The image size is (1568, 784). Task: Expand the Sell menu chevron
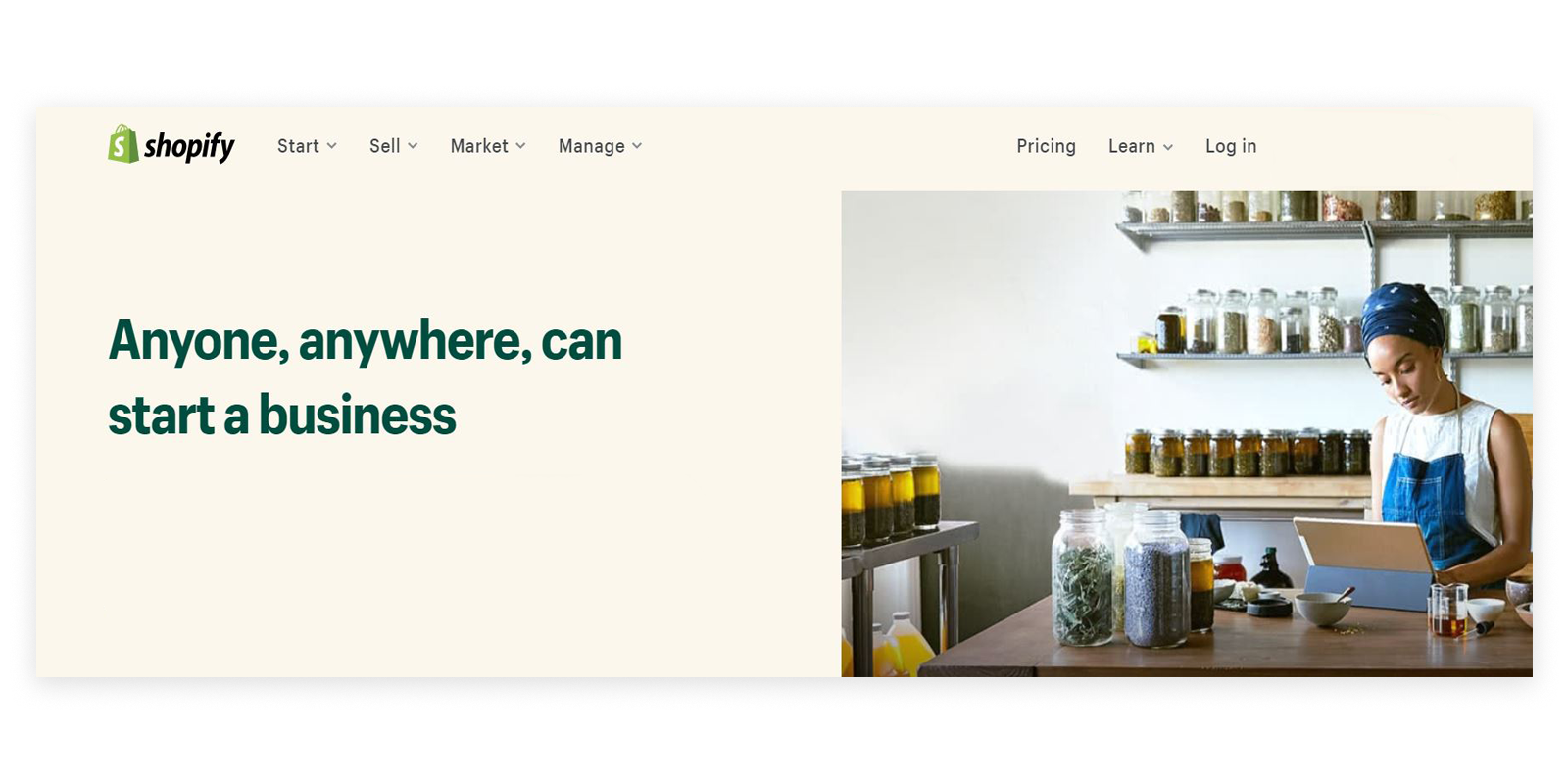point(413,146)
